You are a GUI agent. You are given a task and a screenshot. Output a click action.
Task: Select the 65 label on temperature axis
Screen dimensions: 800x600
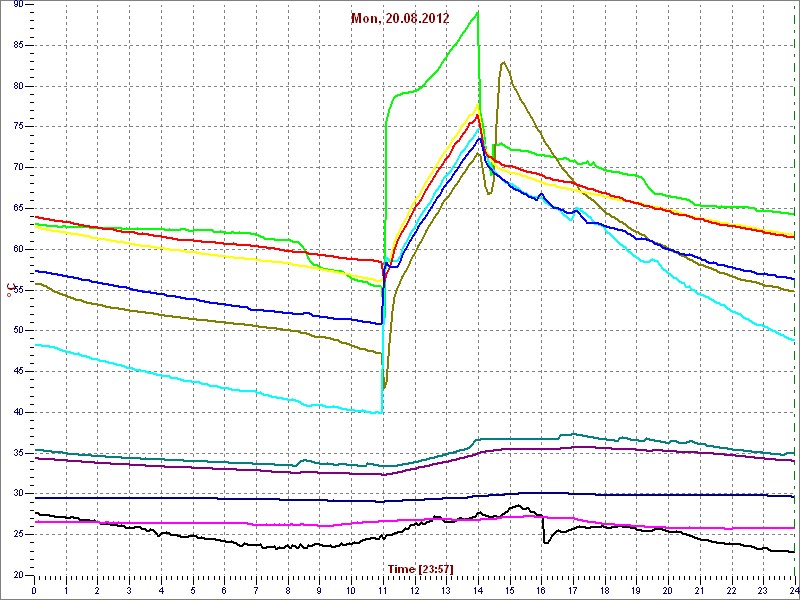[x=18, y=209]
